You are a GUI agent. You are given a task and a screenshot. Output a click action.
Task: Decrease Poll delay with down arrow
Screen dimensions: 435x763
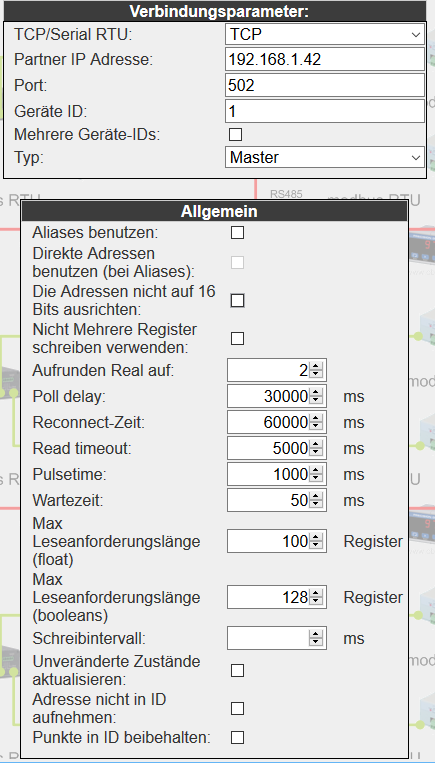(x=316, y=401)
